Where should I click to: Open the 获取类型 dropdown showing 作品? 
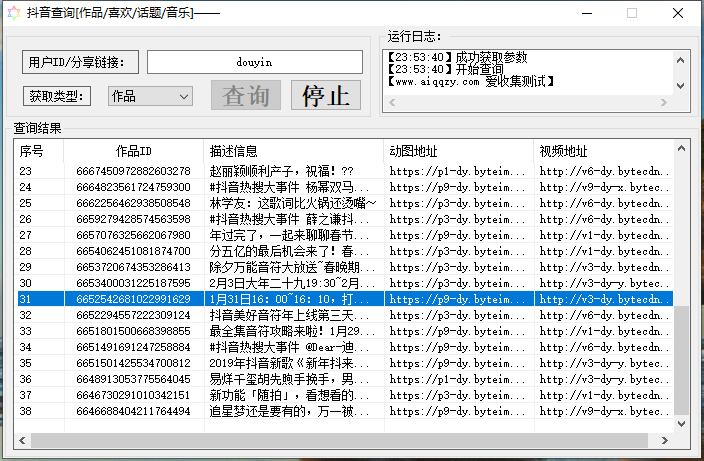click(x=149, y=96)
